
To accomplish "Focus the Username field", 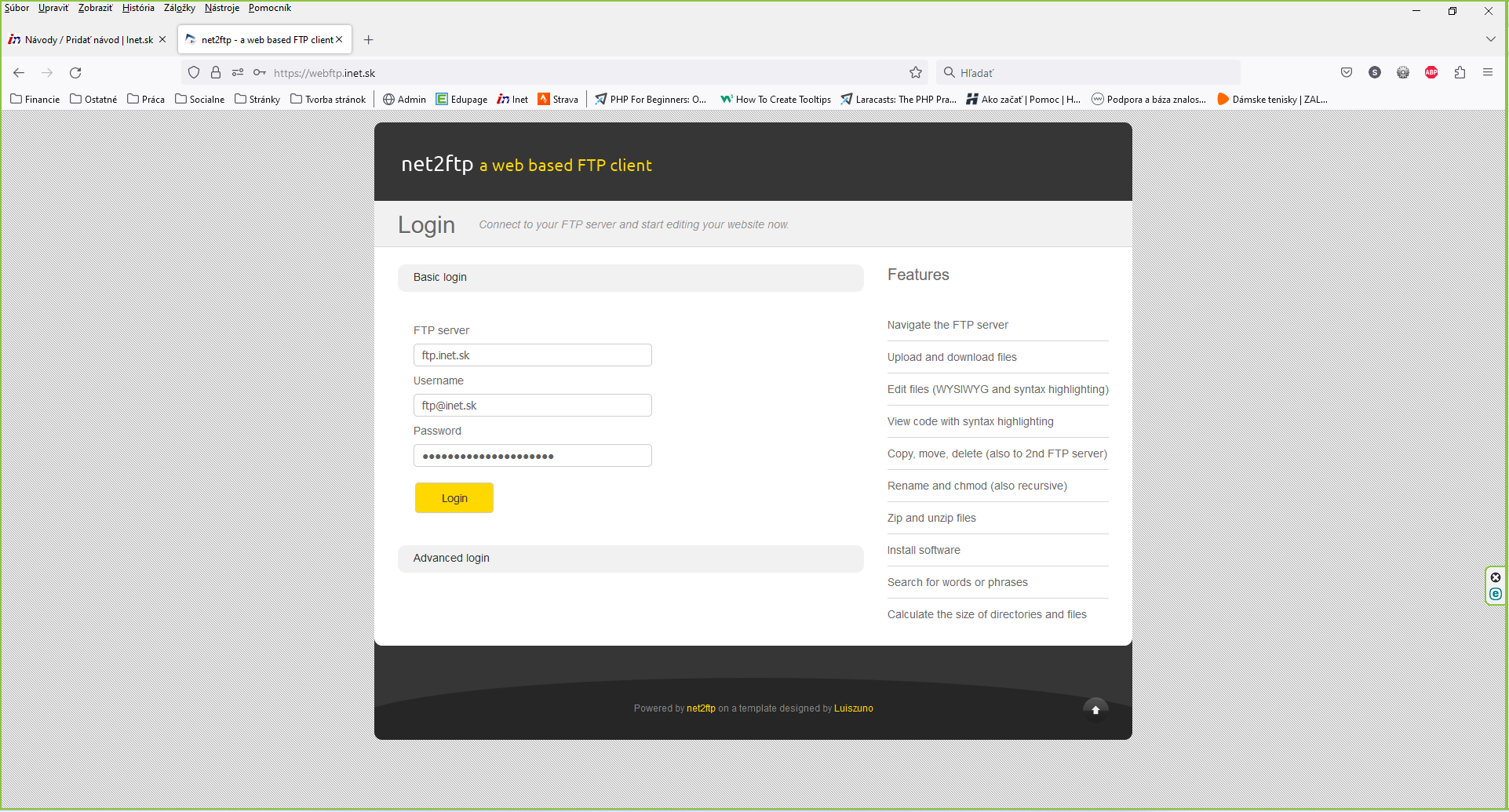I will tap(533, 406).
